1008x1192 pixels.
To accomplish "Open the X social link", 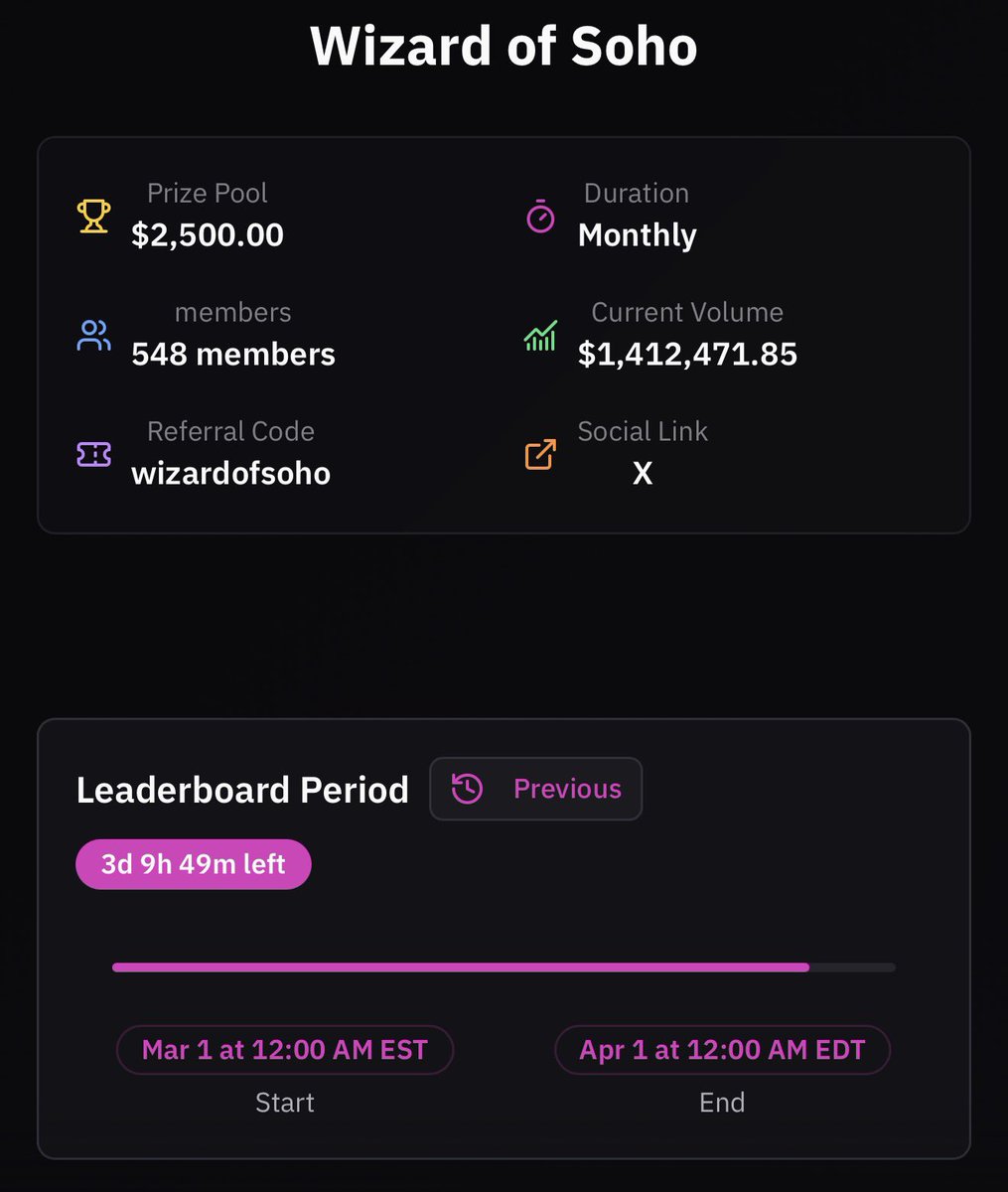I will tap(643, 474).
